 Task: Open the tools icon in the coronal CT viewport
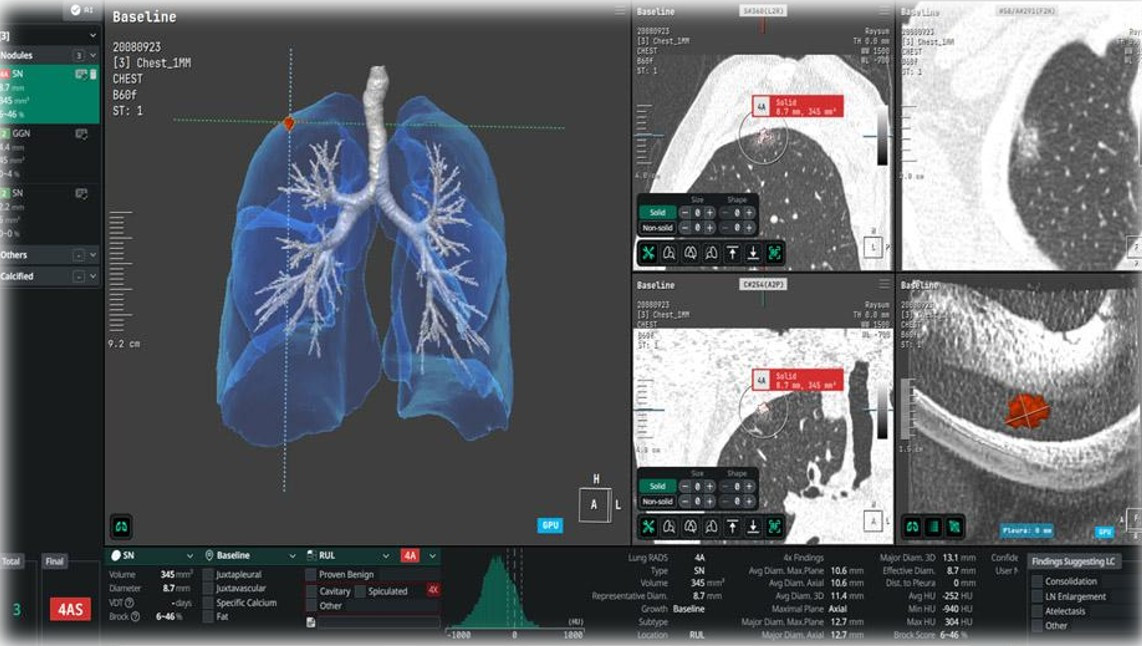[x=647, y=527]
